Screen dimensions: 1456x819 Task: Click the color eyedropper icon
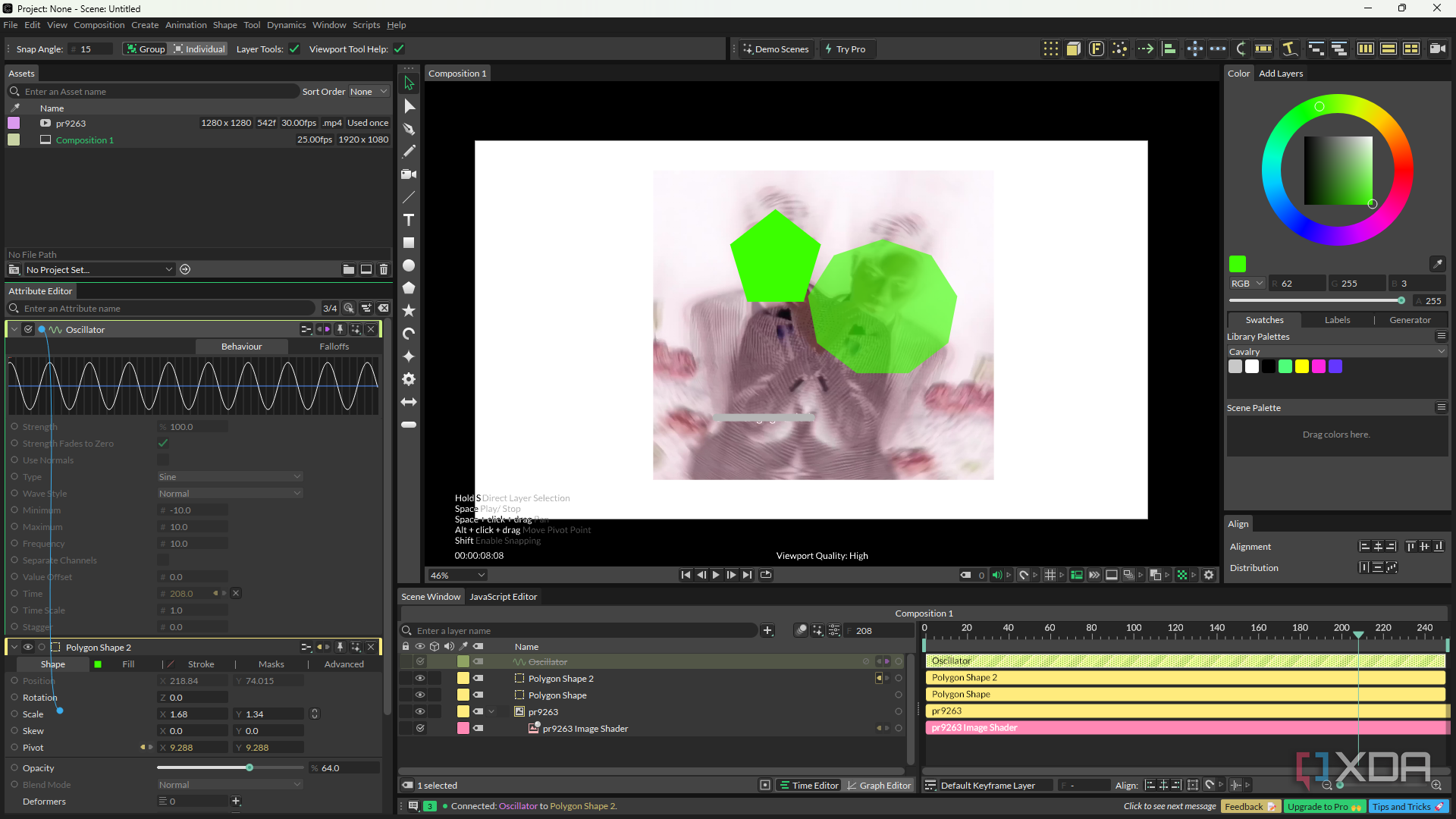pyautogui.click(x=1437, y=264)
